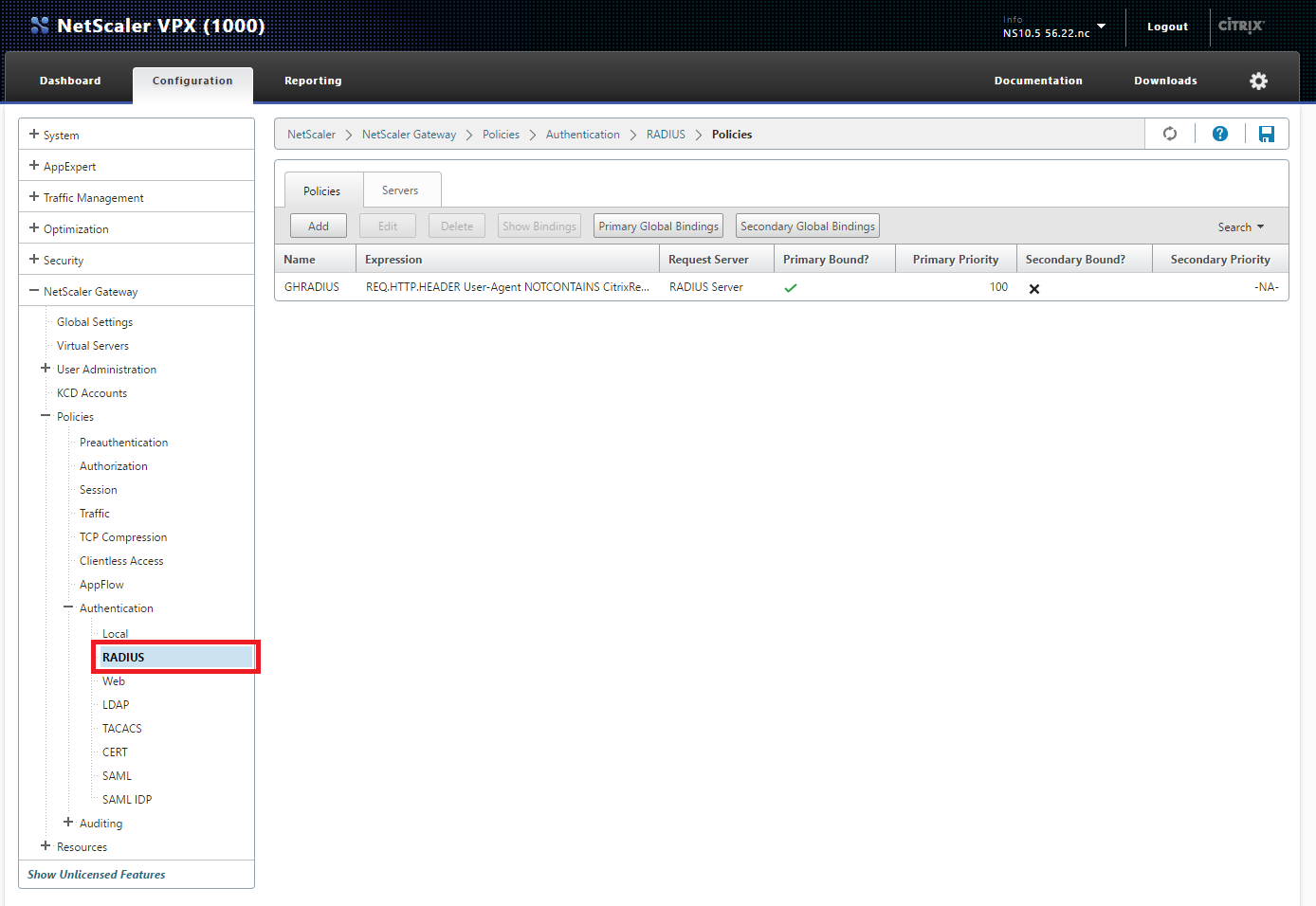Expand the Security node
The width and height of the screenshot is (1316, 906).
click(34, 259)
